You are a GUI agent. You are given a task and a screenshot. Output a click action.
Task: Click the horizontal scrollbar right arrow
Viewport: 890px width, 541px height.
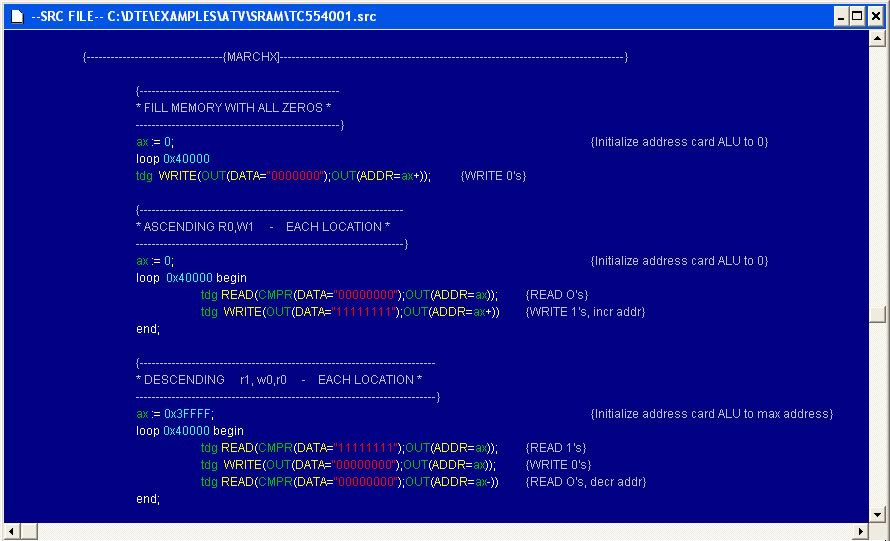[860, 531]
